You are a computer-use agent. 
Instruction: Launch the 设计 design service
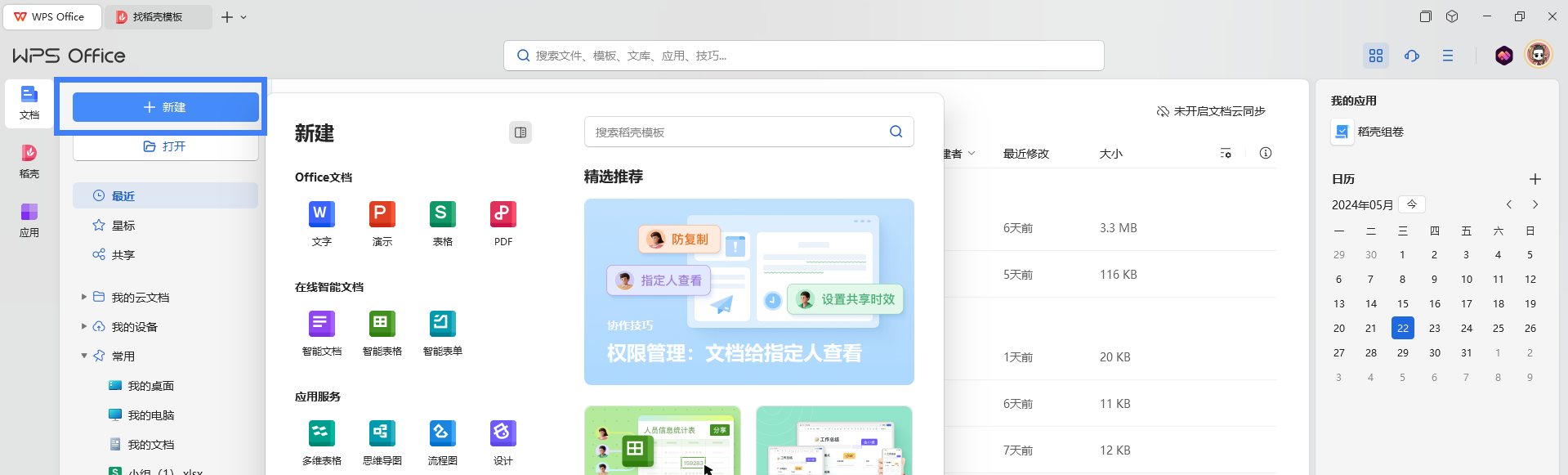point(503,442)
